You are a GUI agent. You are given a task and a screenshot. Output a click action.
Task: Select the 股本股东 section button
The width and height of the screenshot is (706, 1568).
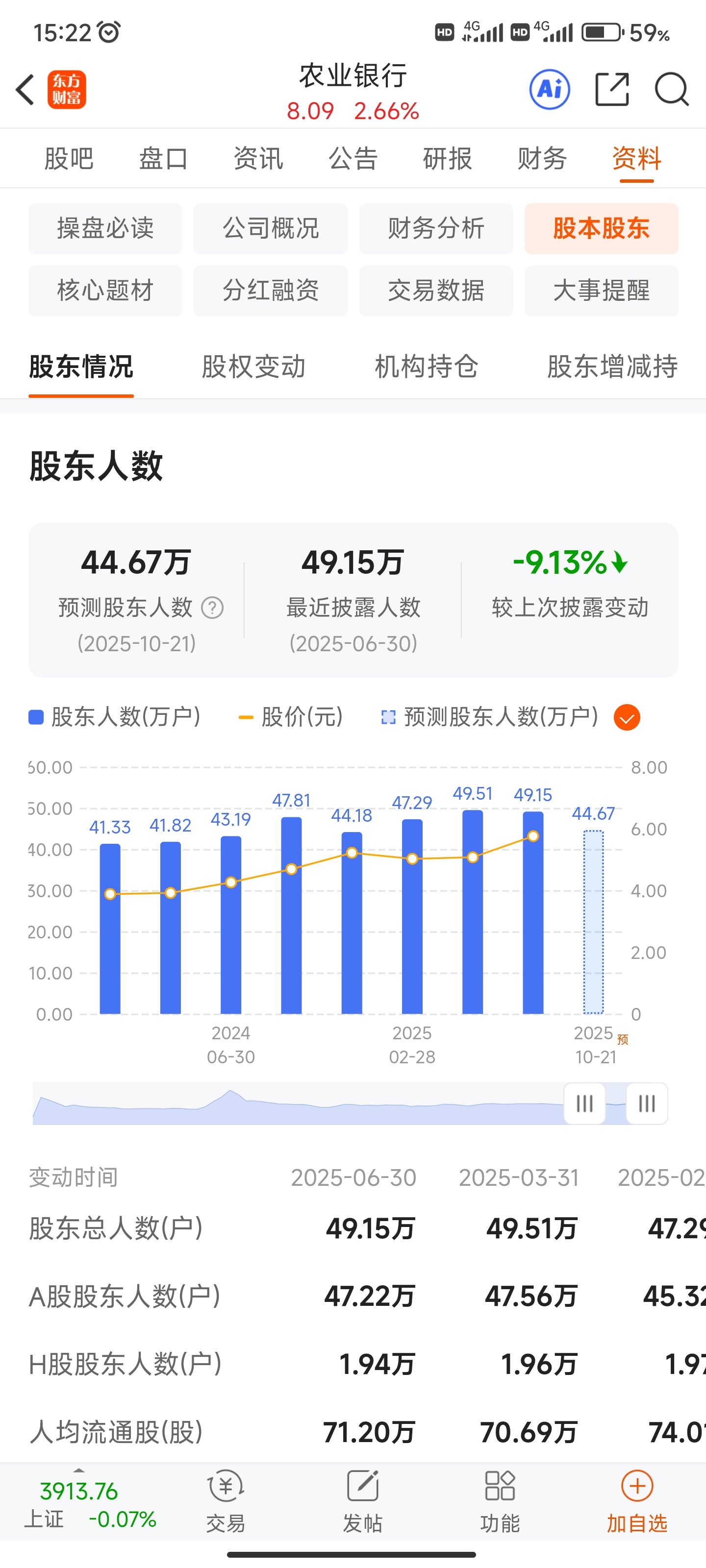point(601,228)
